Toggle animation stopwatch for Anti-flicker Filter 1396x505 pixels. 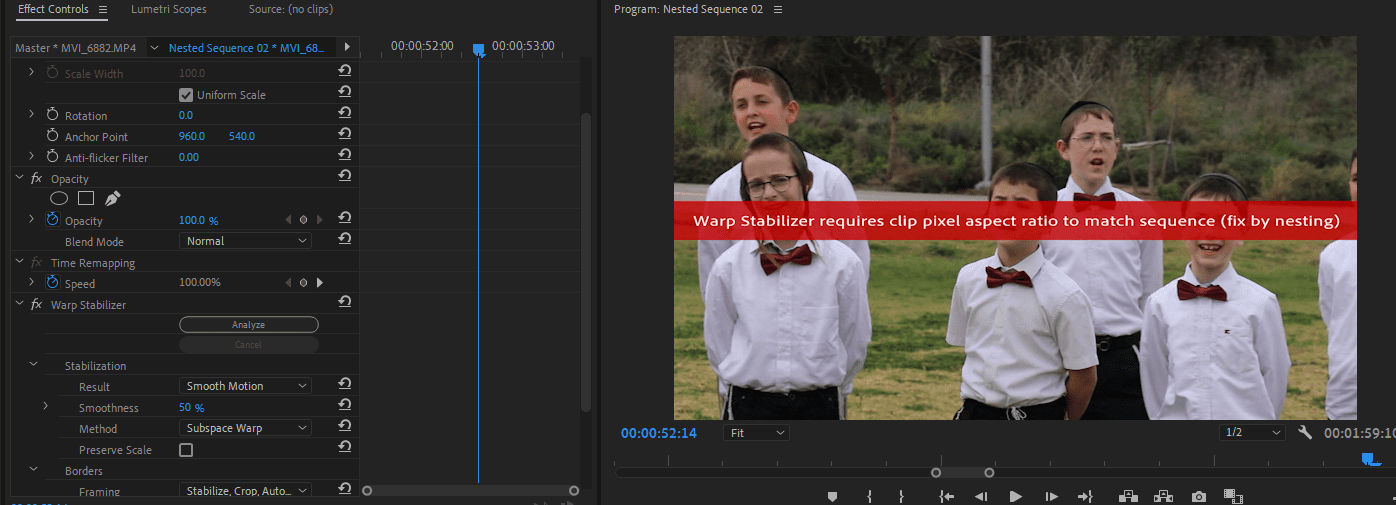coord(53,157)
